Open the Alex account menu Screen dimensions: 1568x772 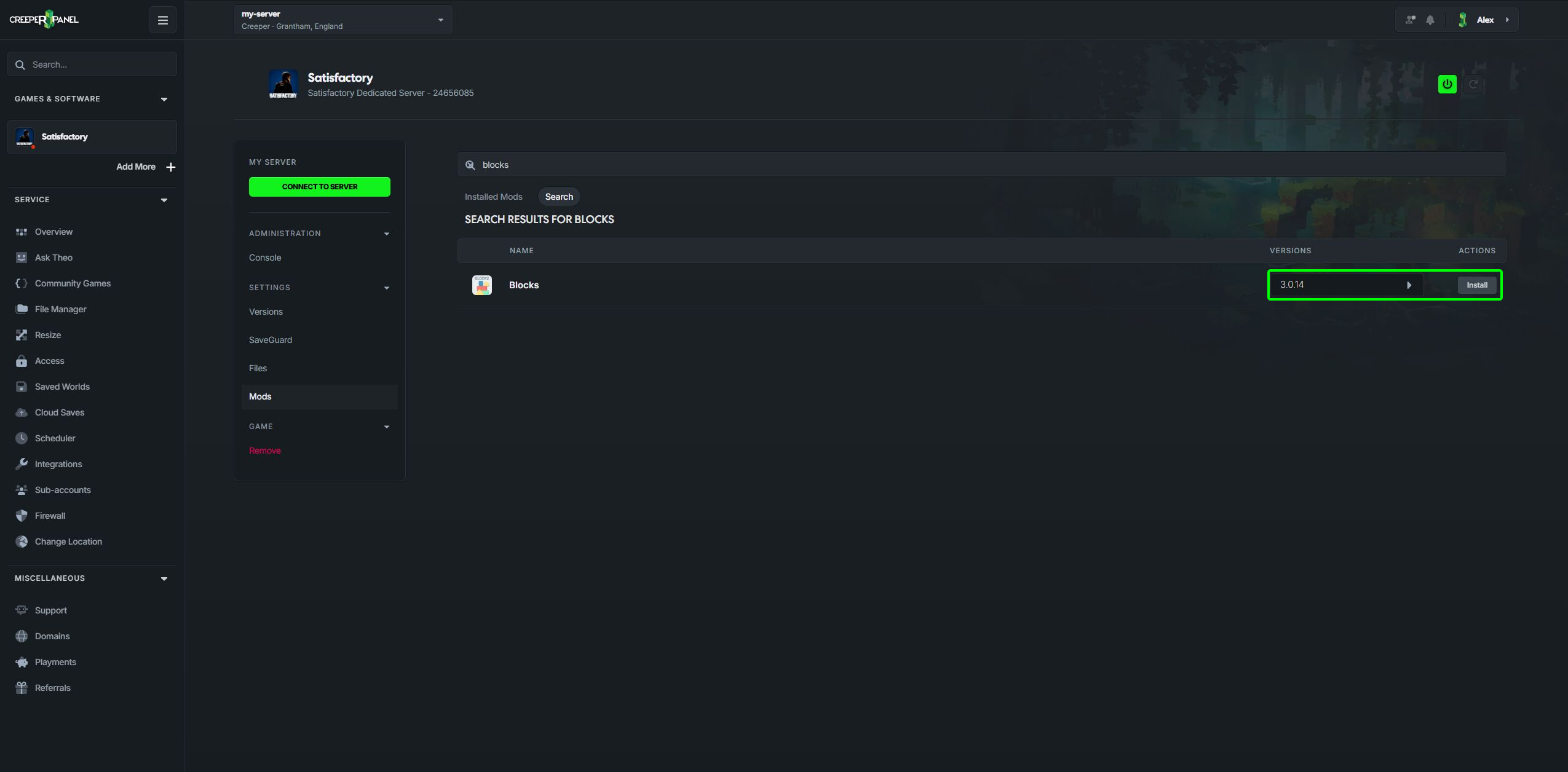[x=1484, y=20]
